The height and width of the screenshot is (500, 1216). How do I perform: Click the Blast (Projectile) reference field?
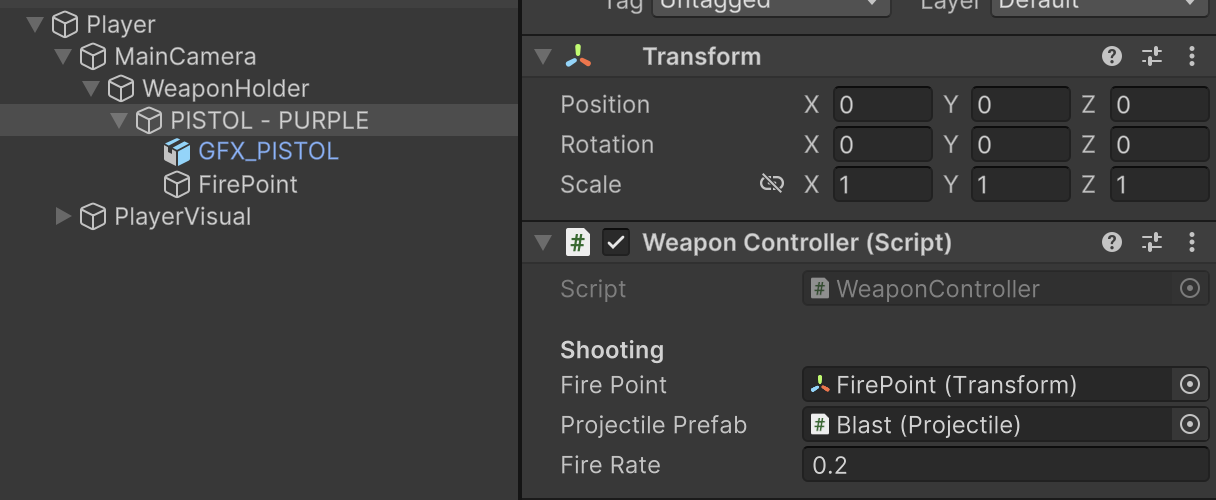pyautogui.click(x=985, y=425)
